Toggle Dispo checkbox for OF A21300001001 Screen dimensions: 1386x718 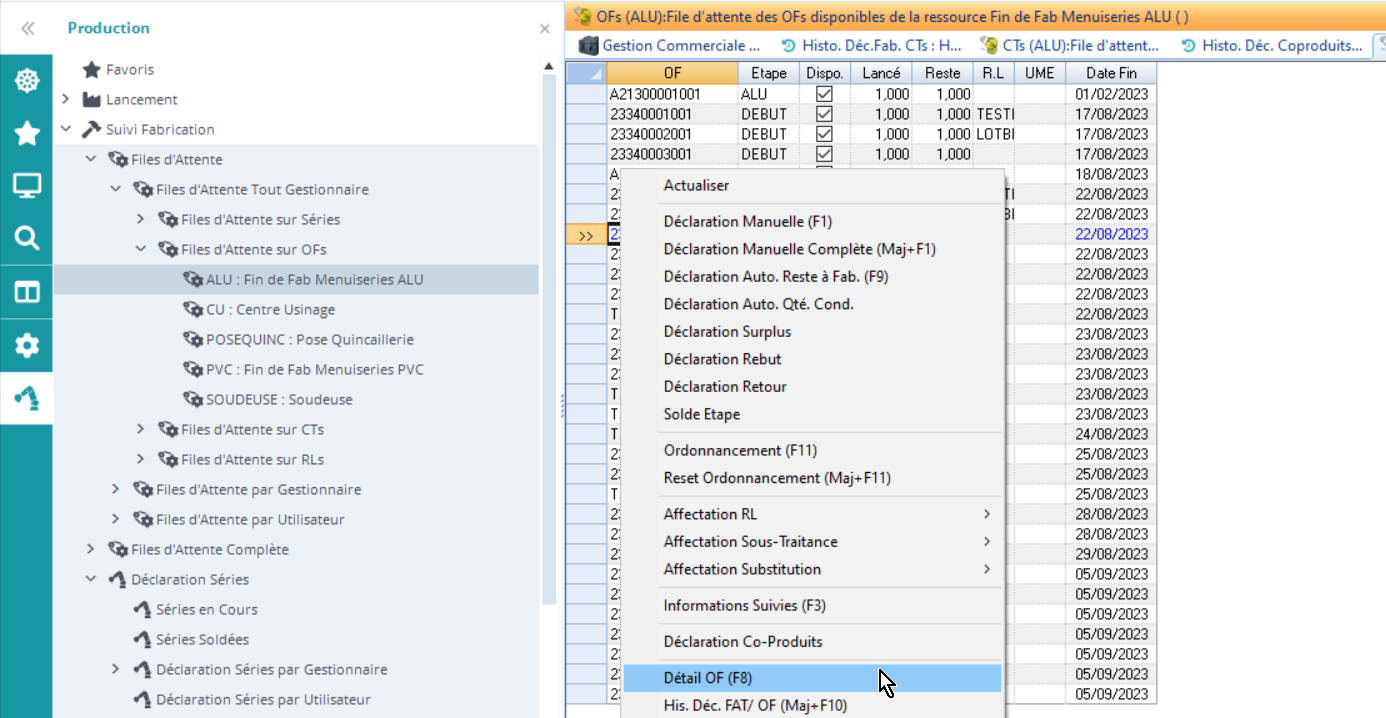824,94
